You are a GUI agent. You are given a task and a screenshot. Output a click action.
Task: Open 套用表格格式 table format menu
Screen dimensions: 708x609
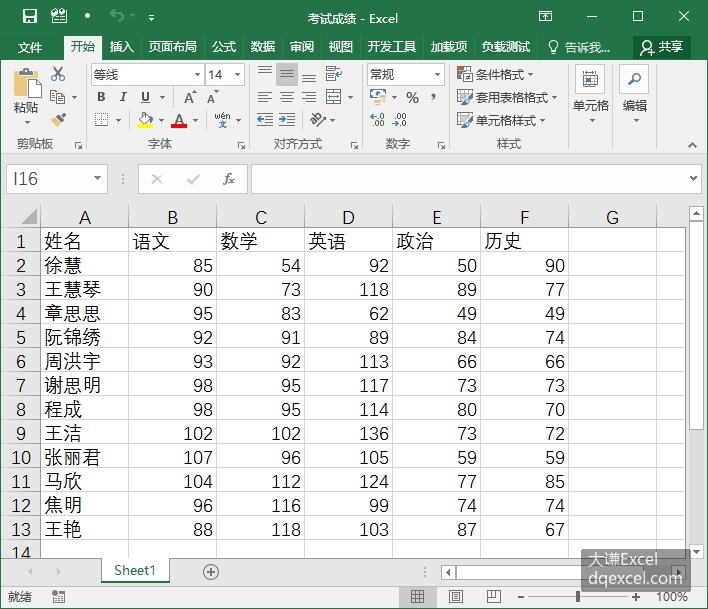[507, 97]
